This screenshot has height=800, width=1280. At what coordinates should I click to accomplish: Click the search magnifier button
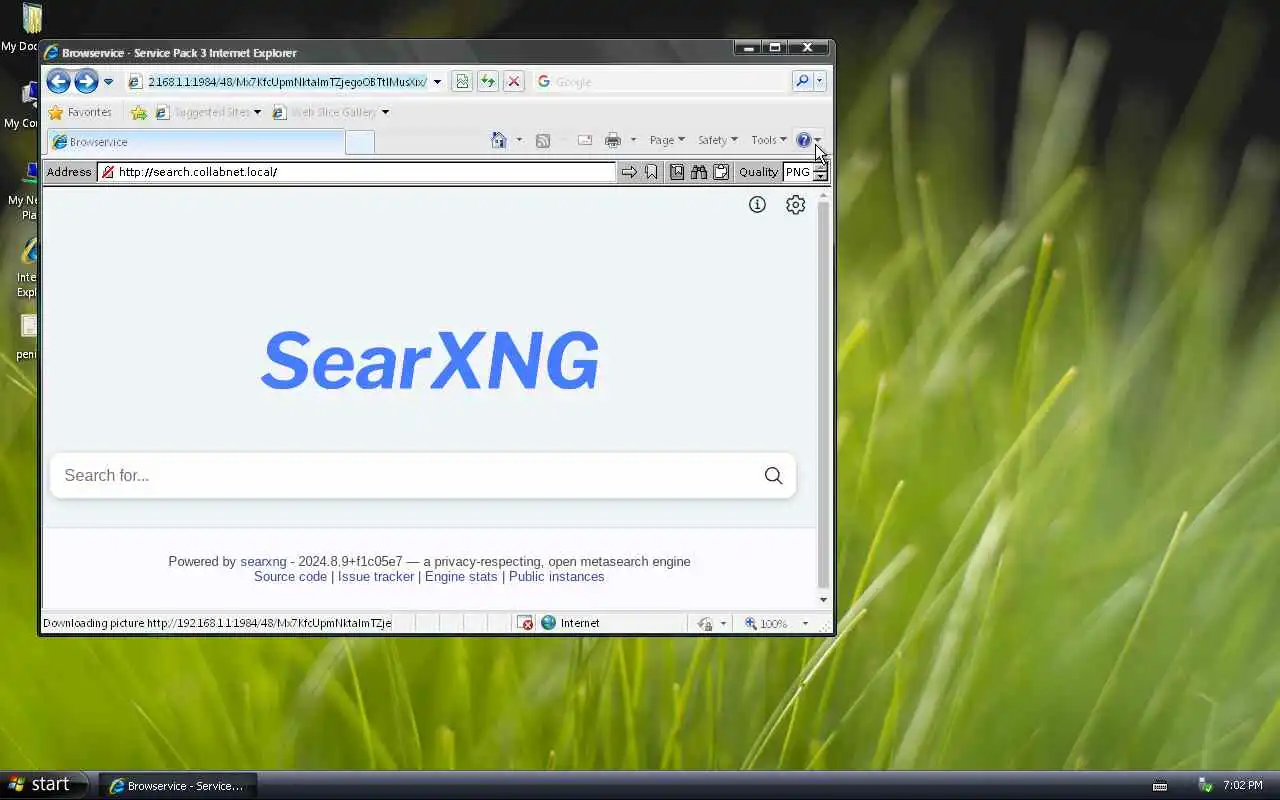coord(802,82)
